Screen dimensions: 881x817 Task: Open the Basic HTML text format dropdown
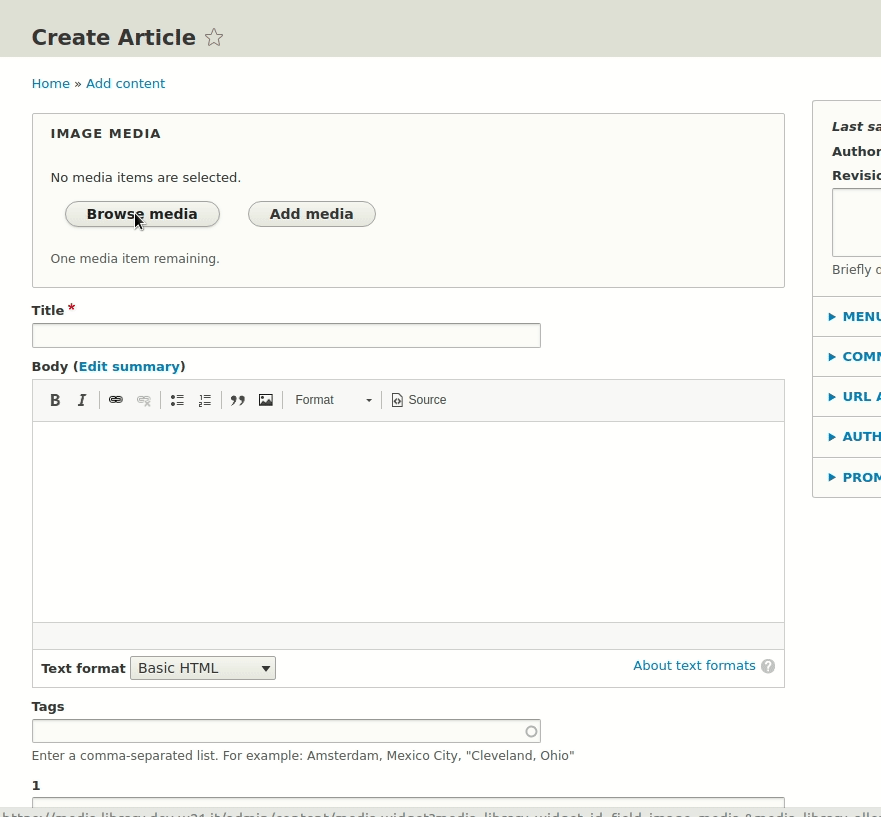tap(202, 668)
